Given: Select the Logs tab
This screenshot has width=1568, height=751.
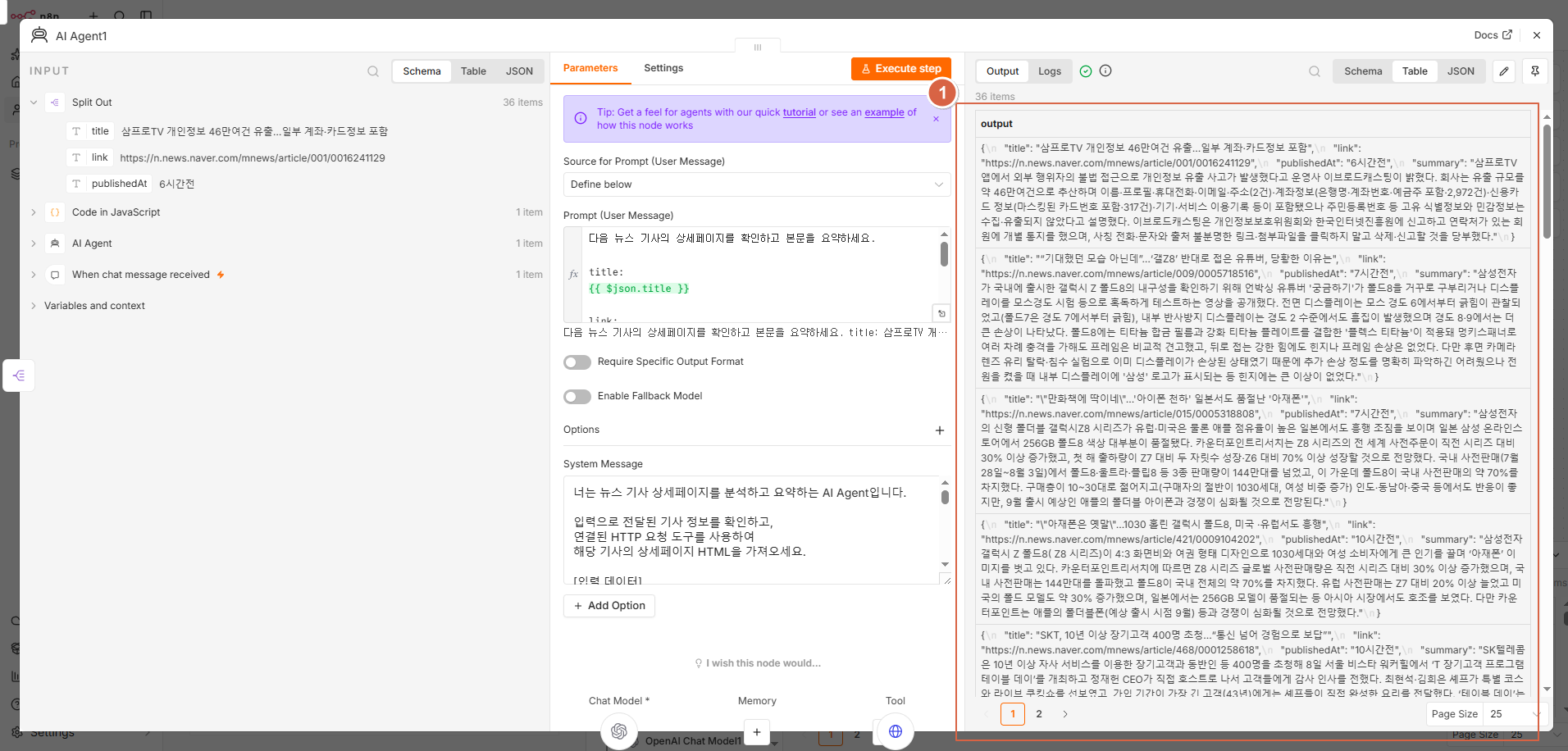Looking at the screenshot, I should [x=1050, y=71].
